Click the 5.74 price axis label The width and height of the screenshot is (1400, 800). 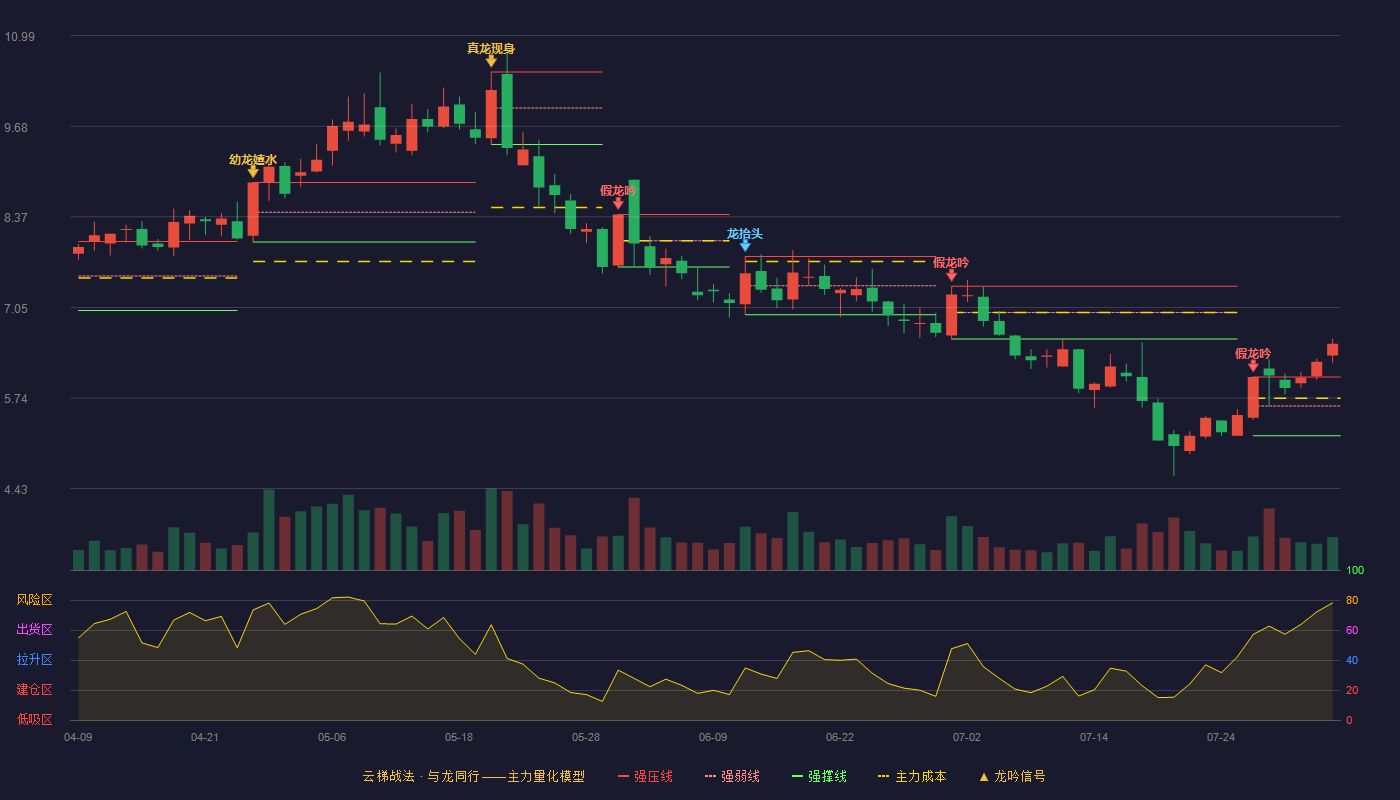tap(16, 399)
